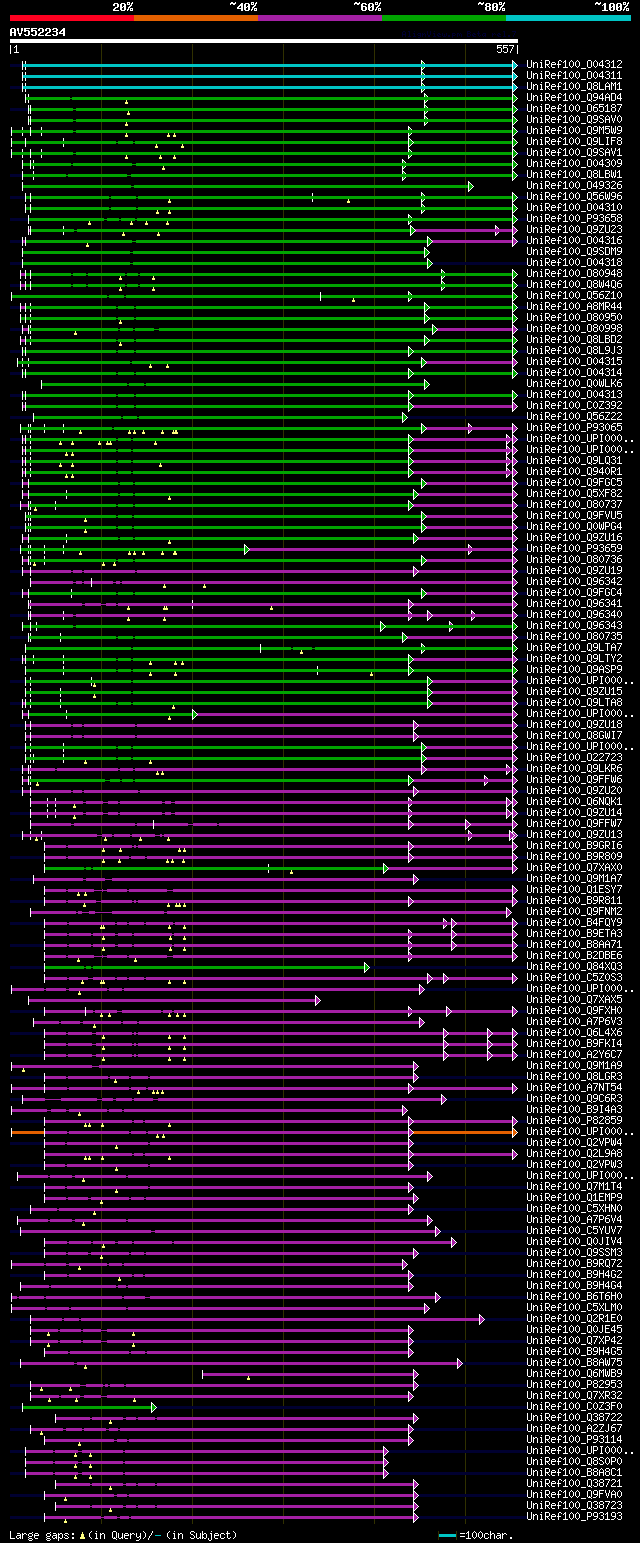Select hit UniRef100_C0Z3F0
This screenshot has height=1543, width=640.
(574, 1407)
